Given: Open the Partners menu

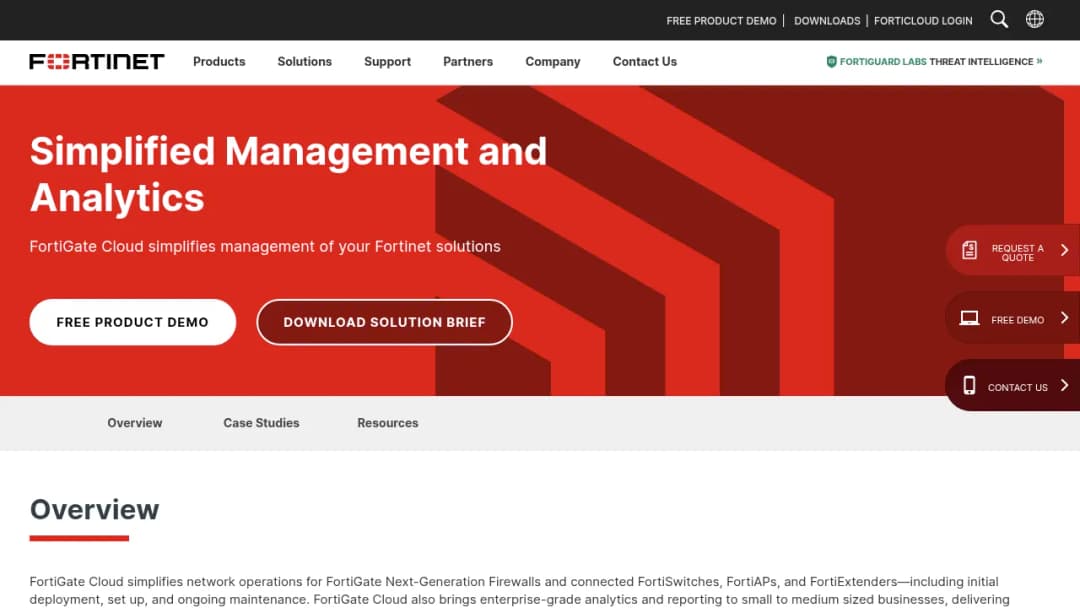Looking at the screenshot, I should [468, 61].
